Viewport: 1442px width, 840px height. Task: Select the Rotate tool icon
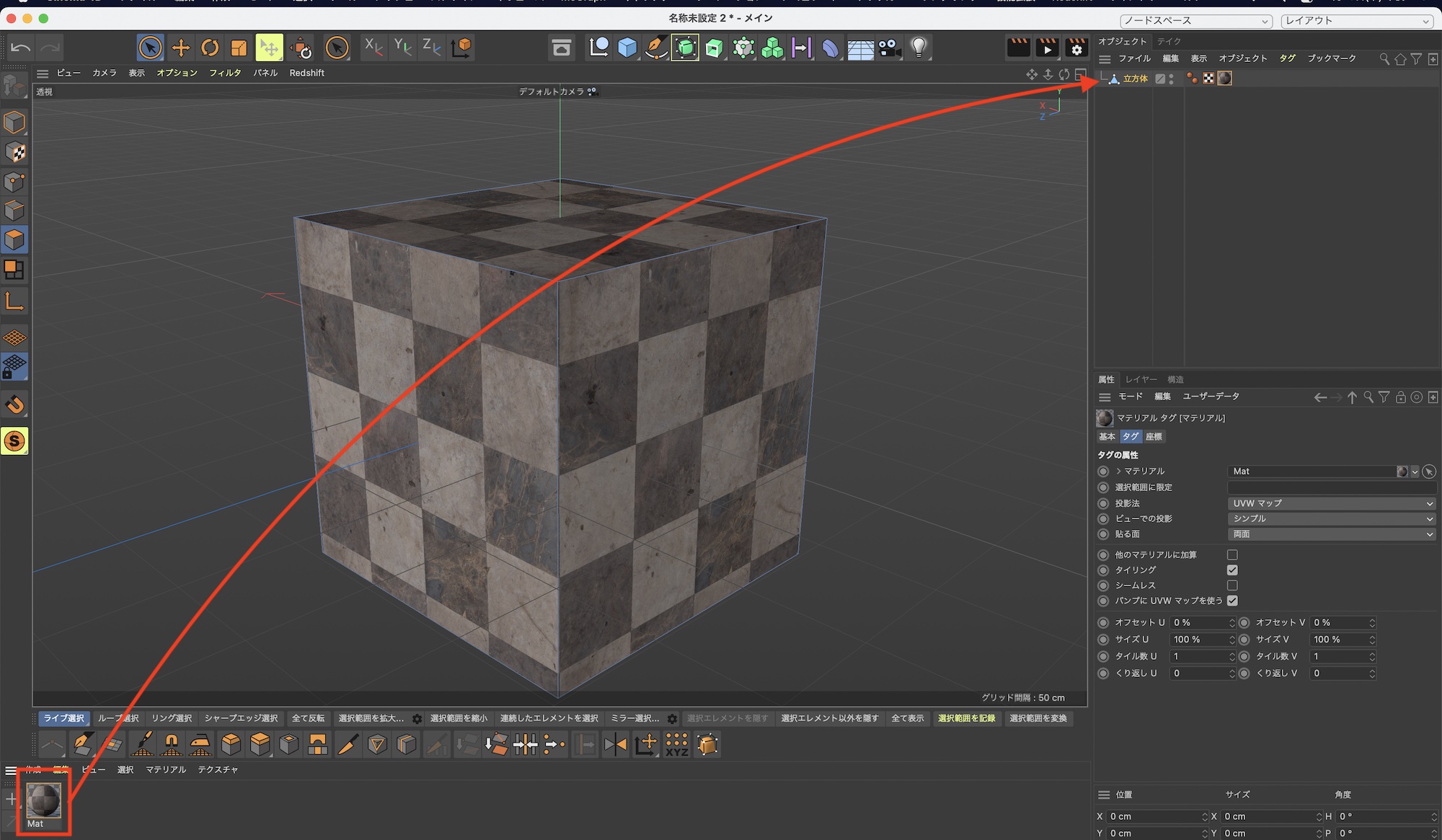(x=210, y=48)
